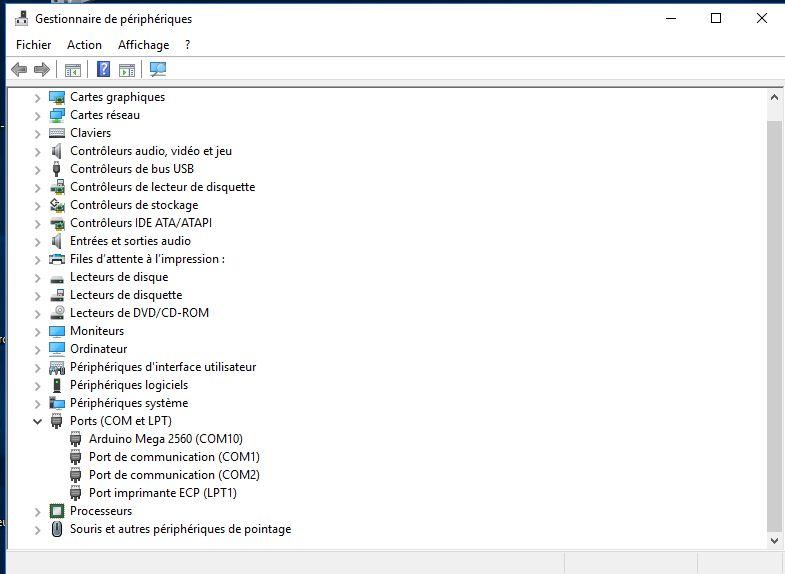785x574 pixels.
Task: Select the Lecteurs de DVD/CD-ROM label
Action: point(140,313)
